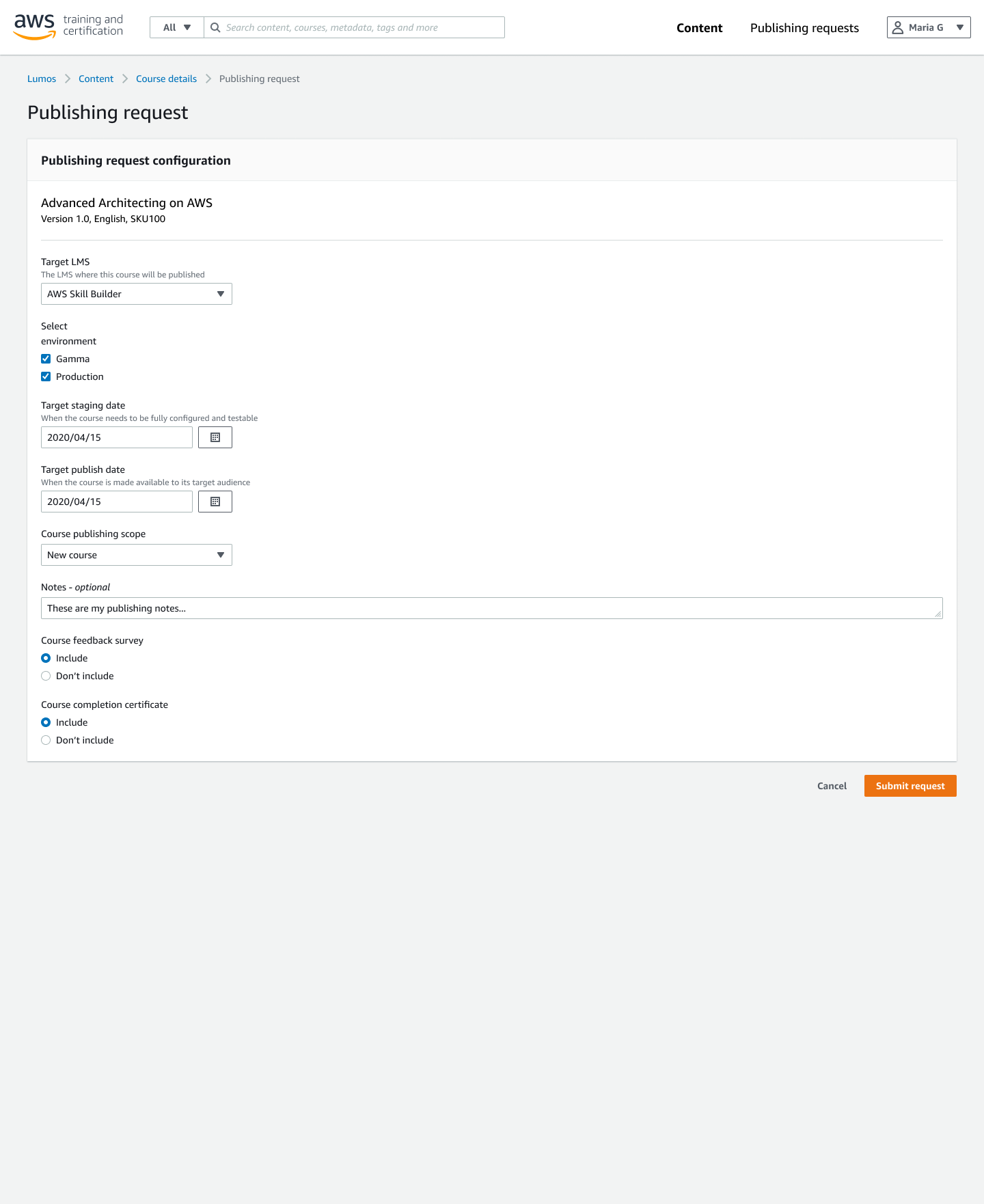The image size is (984, 1204).
Task: Click the Publishing request breadcrumb text
Action: (259, 79)
